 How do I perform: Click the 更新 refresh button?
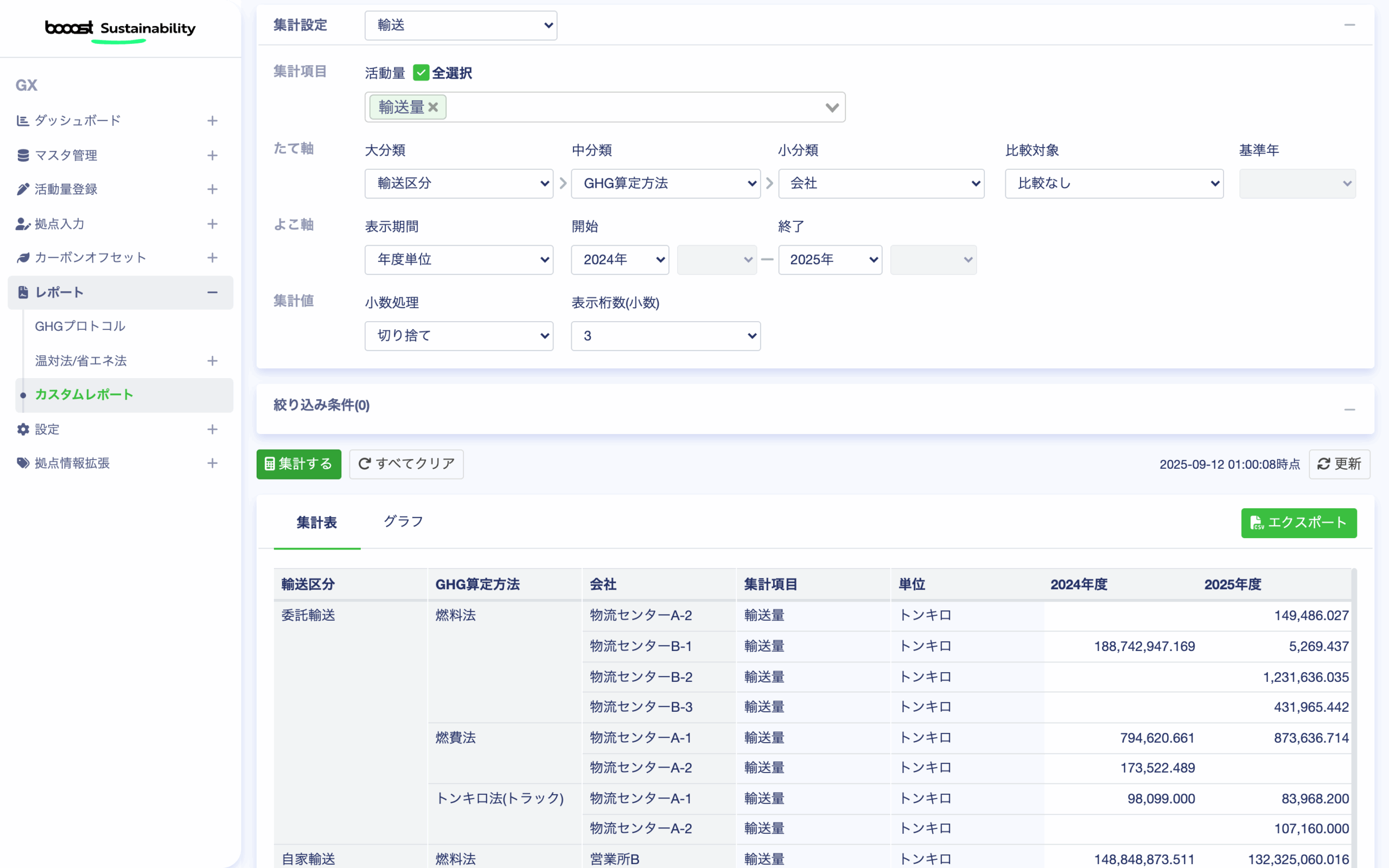click(x=1339, y=464)
